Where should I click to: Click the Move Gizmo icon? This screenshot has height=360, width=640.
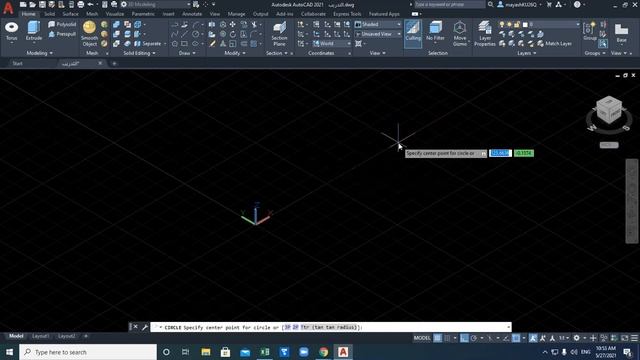coord(460,33)
